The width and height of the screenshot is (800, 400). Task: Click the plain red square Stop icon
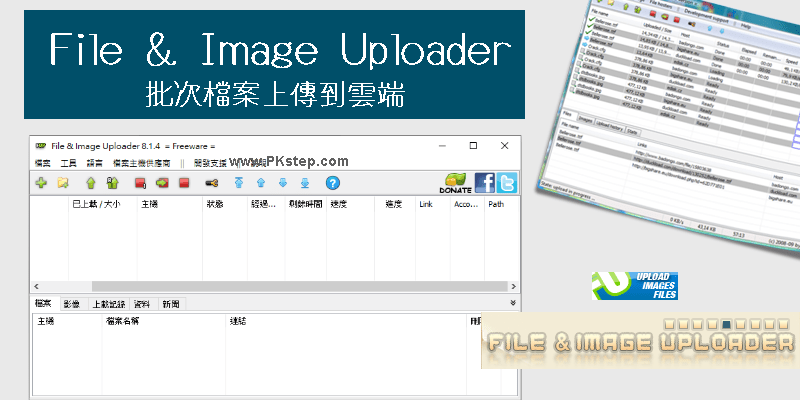(x=184, y=183)
